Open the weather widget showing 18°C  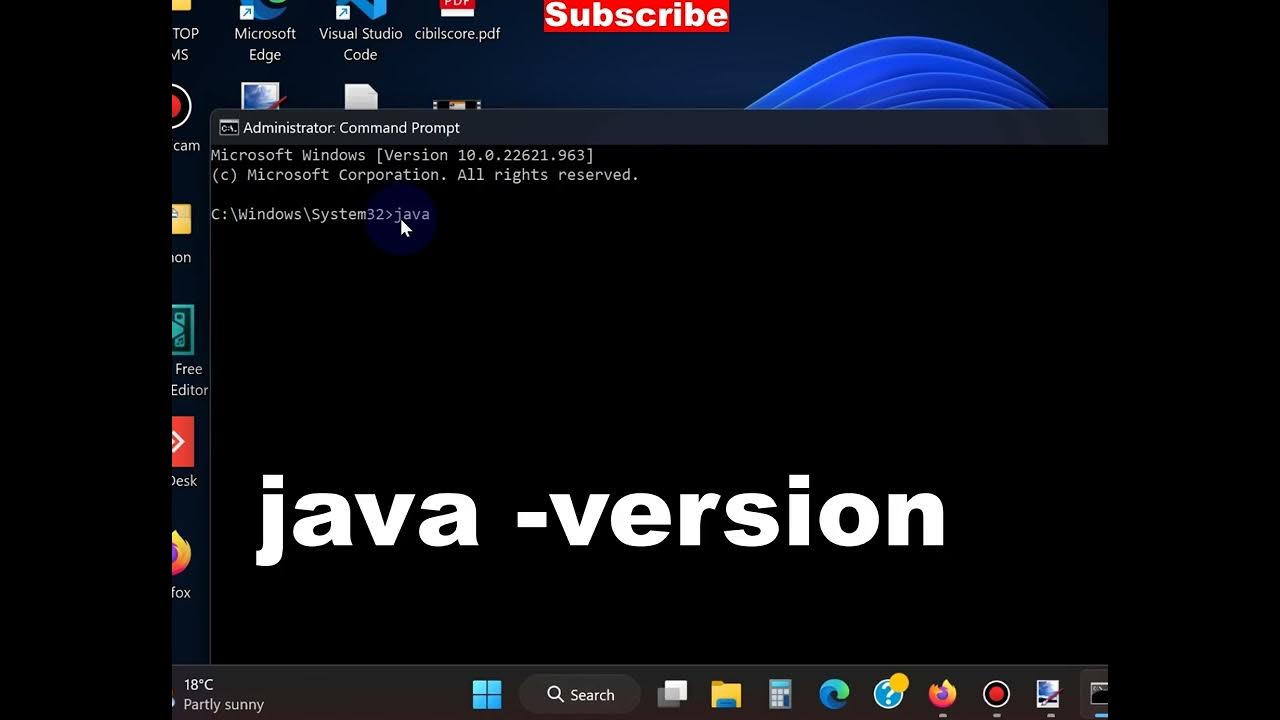[x=220, y=694]
